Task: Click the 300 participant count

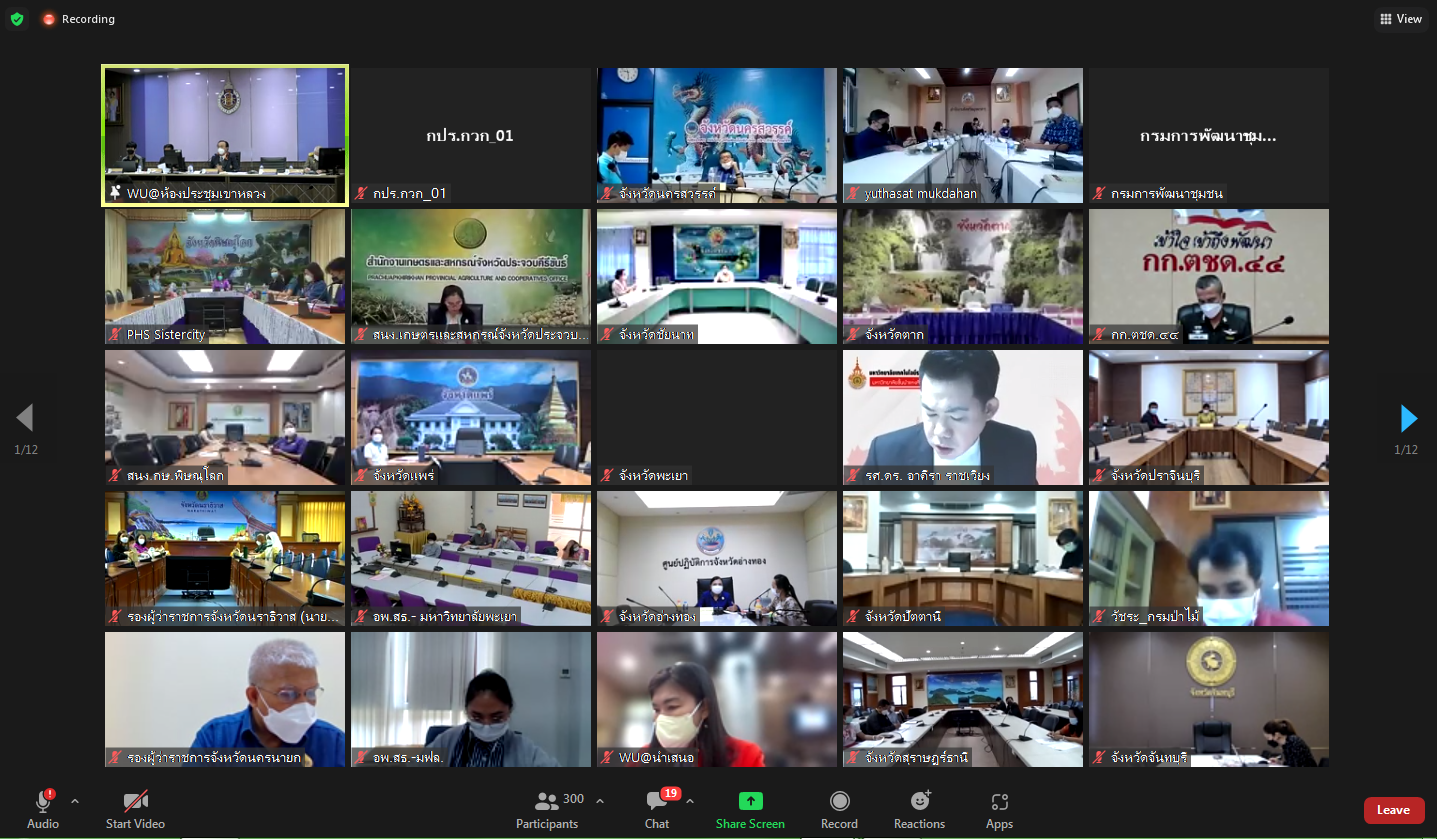Action: coord(573,799)
